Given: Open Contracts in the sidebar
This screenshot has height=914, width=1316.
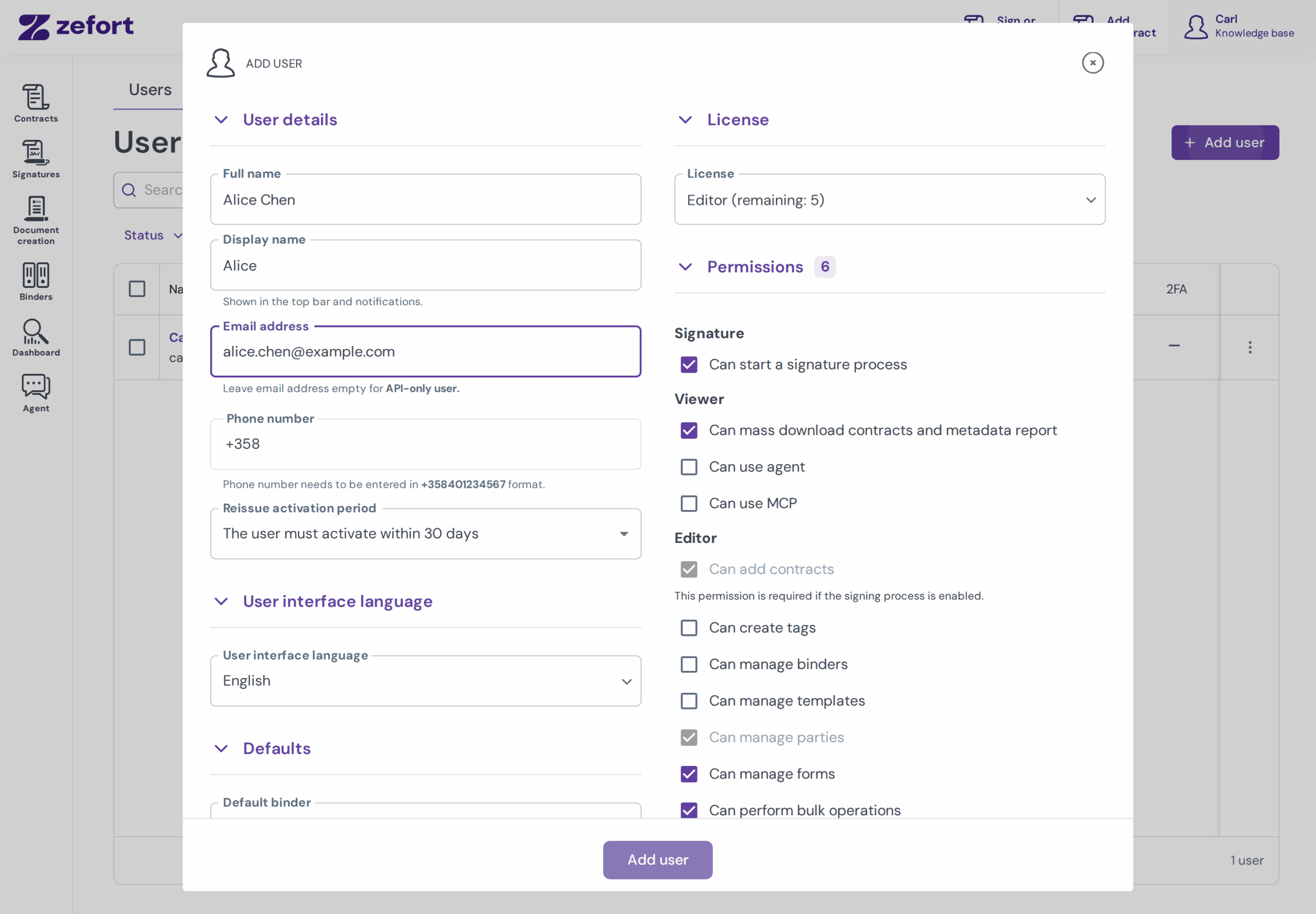Looking at the screenshot, I should (x=35, y=103).
